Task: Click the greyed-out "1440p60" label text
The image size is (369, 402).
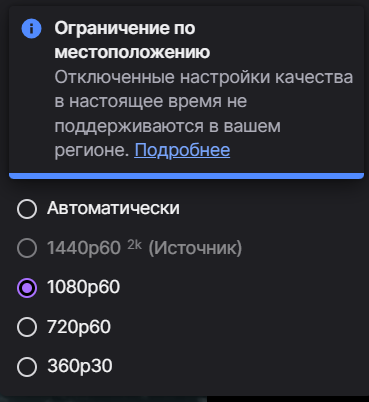Action: [x=84, y=248]
